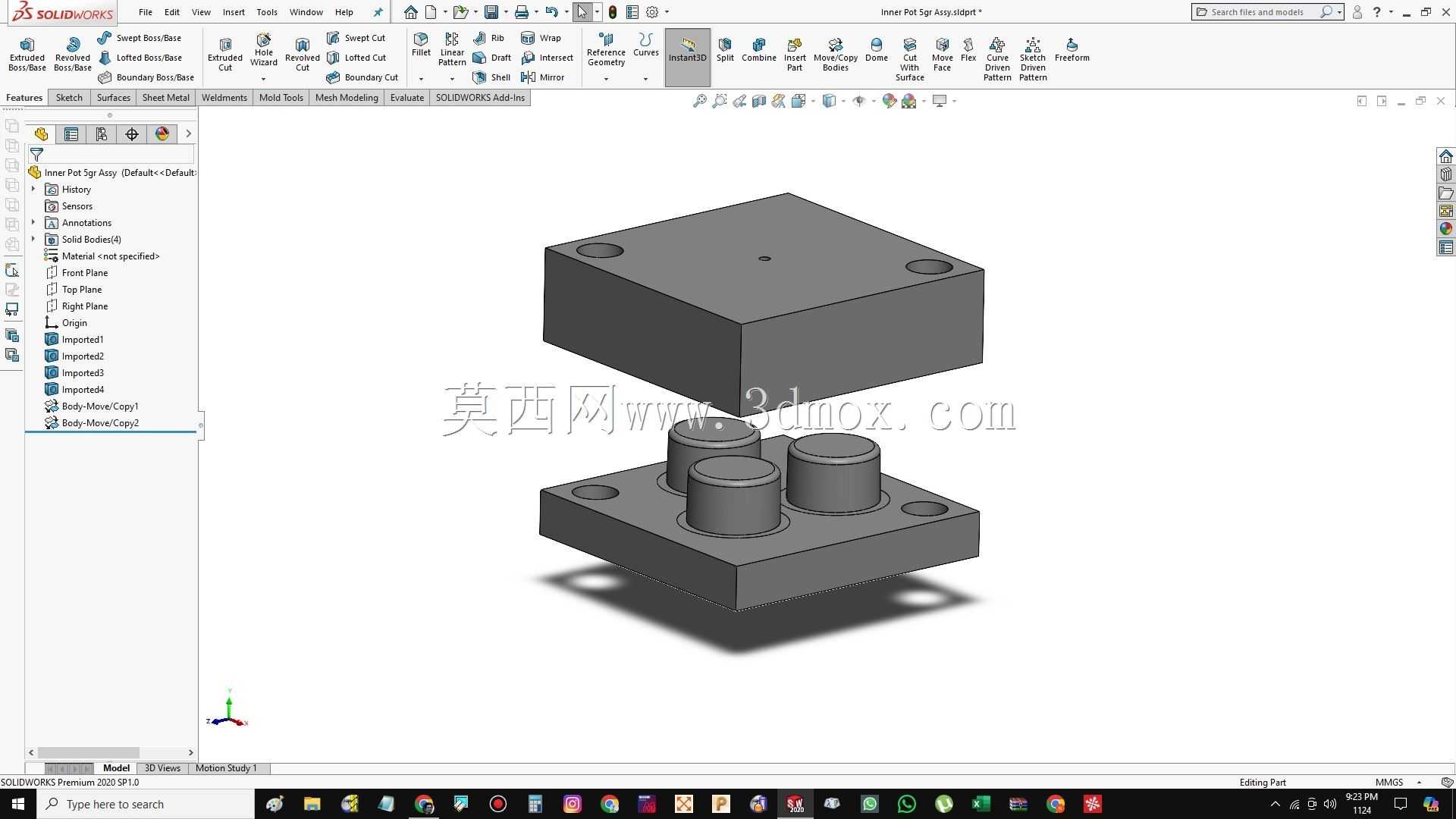
Task: Select the Imported3 feature in the tree
Action: [83, 372]
